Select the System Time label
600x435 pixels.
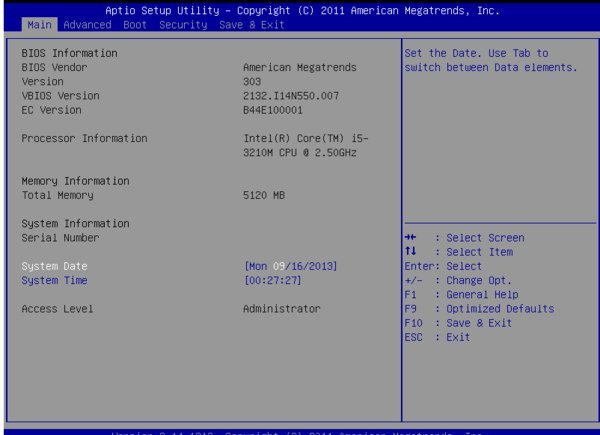[x=55, y=281]
